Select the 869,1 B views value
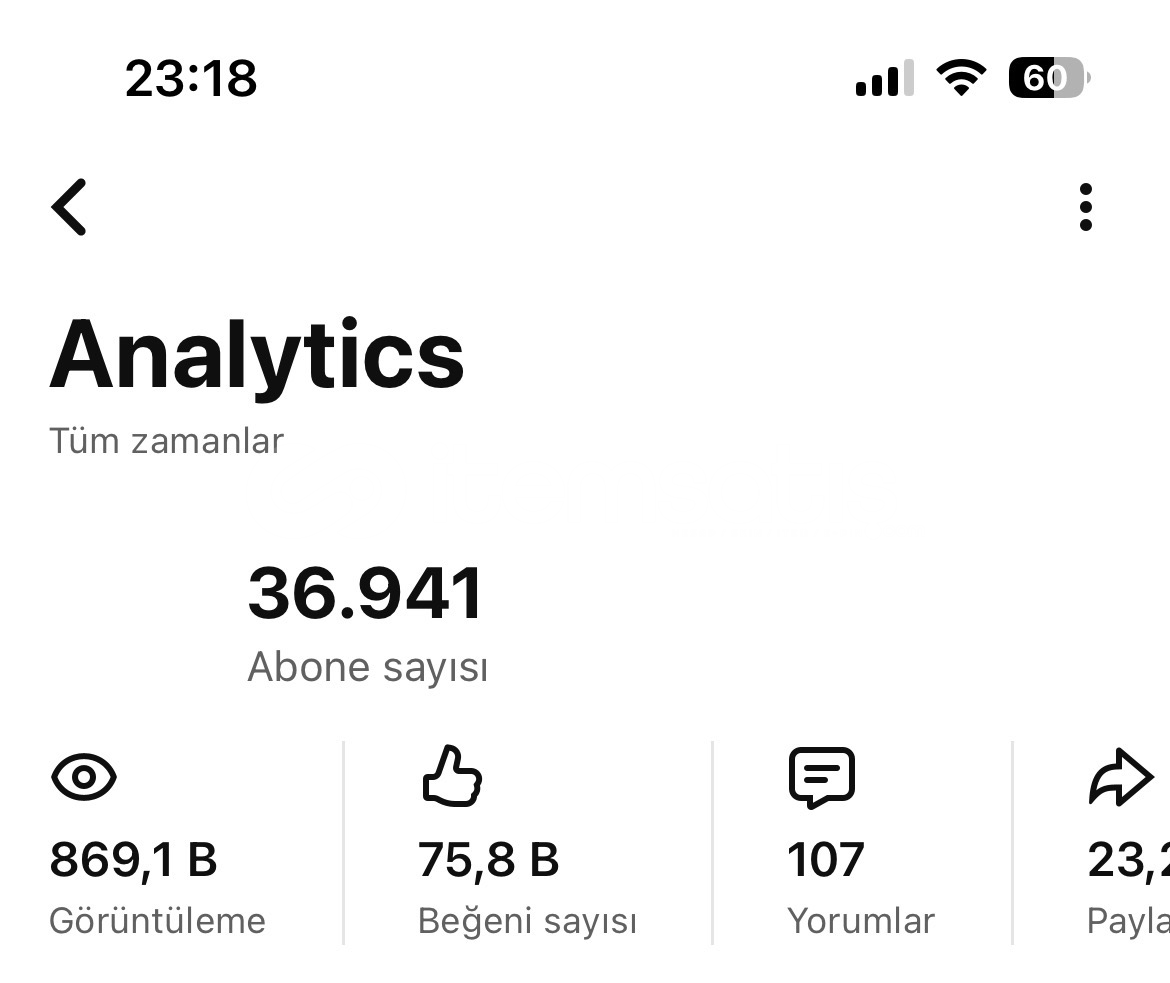Viewport: 1170px width, 983px height. (133, 860)
